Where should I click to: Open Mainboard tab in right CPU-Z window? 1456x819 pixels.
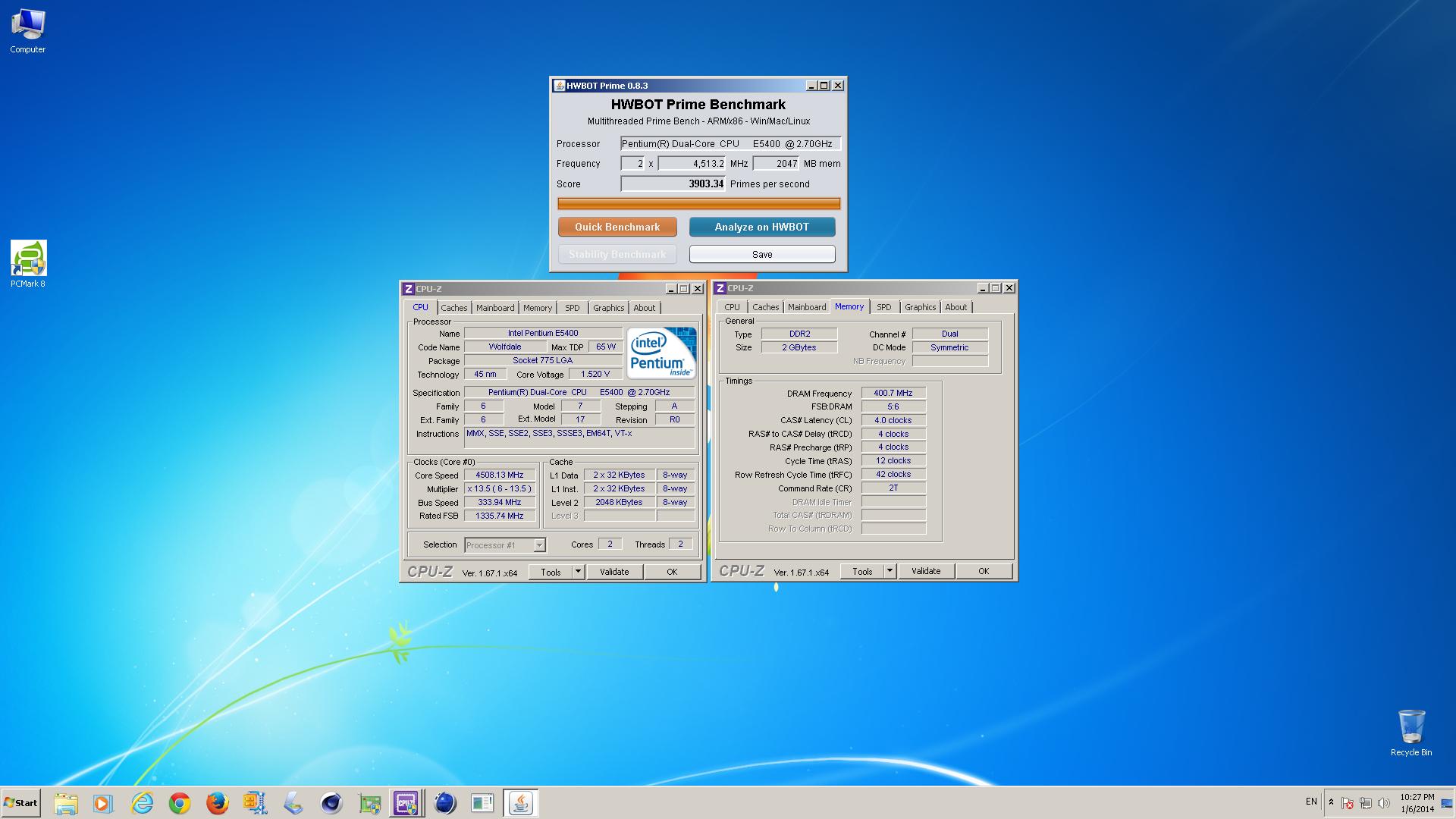807,307
